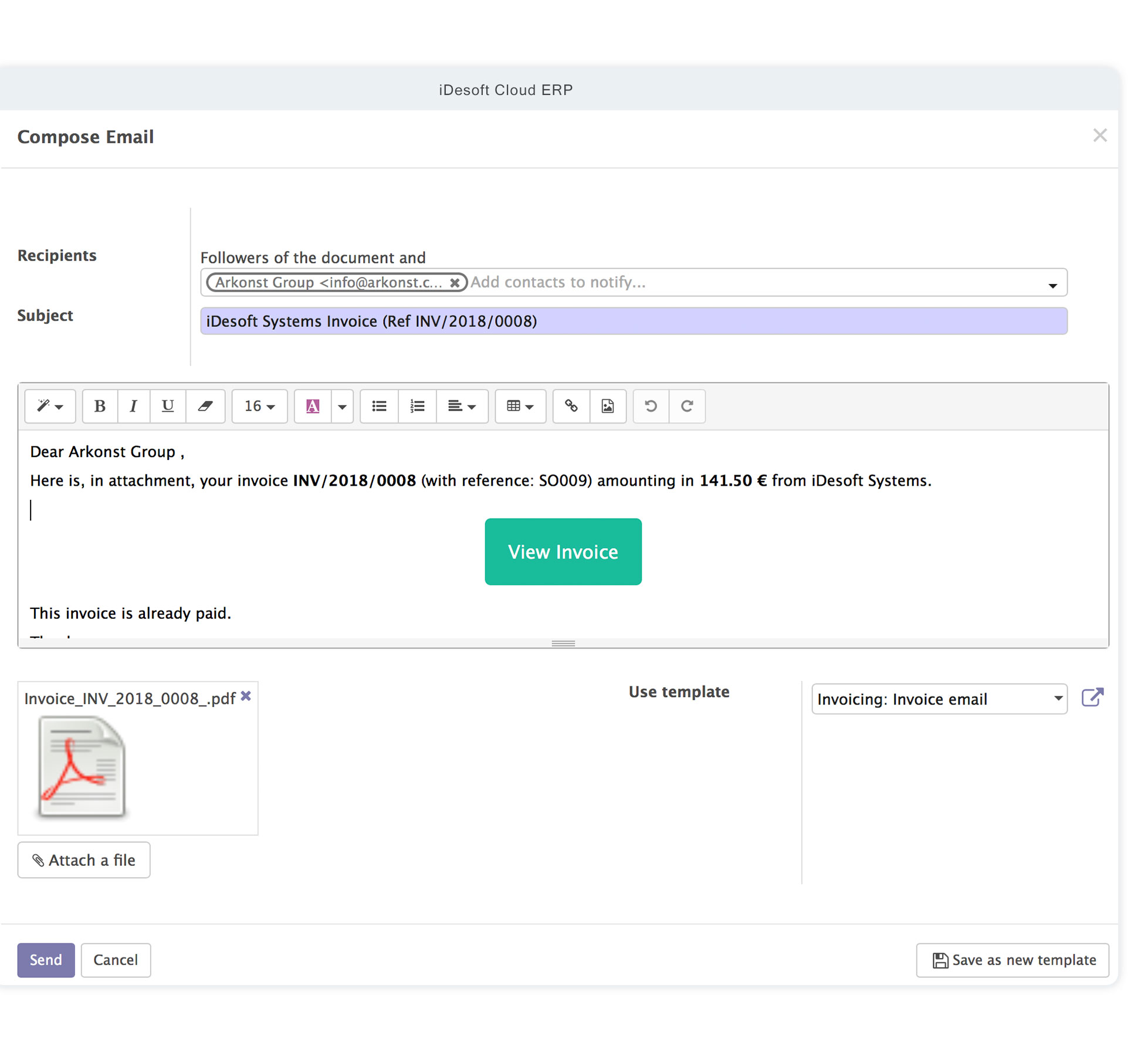The height and width of the screenshot is (1056, 1148).
Task: Click the Arkonst Group recipient tag
Action: pyautogui.click(x=337, y=282)
